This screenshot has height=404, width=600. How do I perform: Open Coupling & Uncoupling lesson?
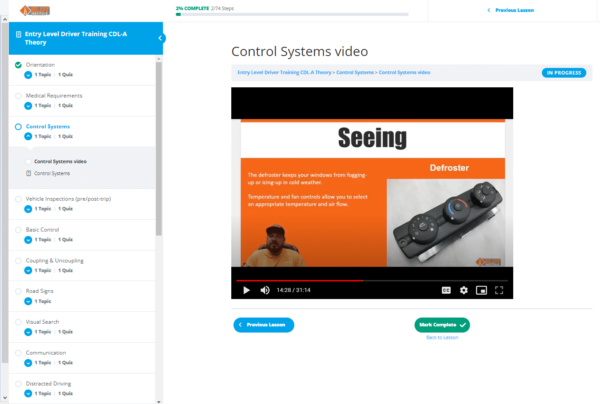pos(55,261)
